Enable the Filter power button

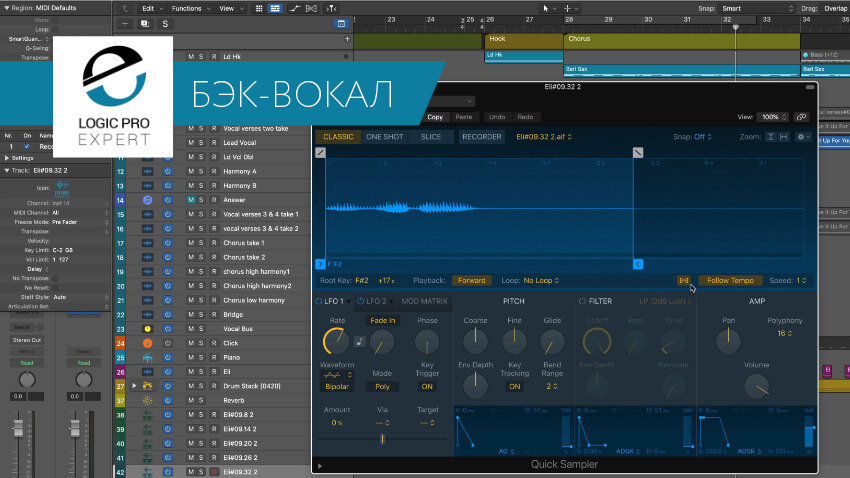(x=582, y=301)
